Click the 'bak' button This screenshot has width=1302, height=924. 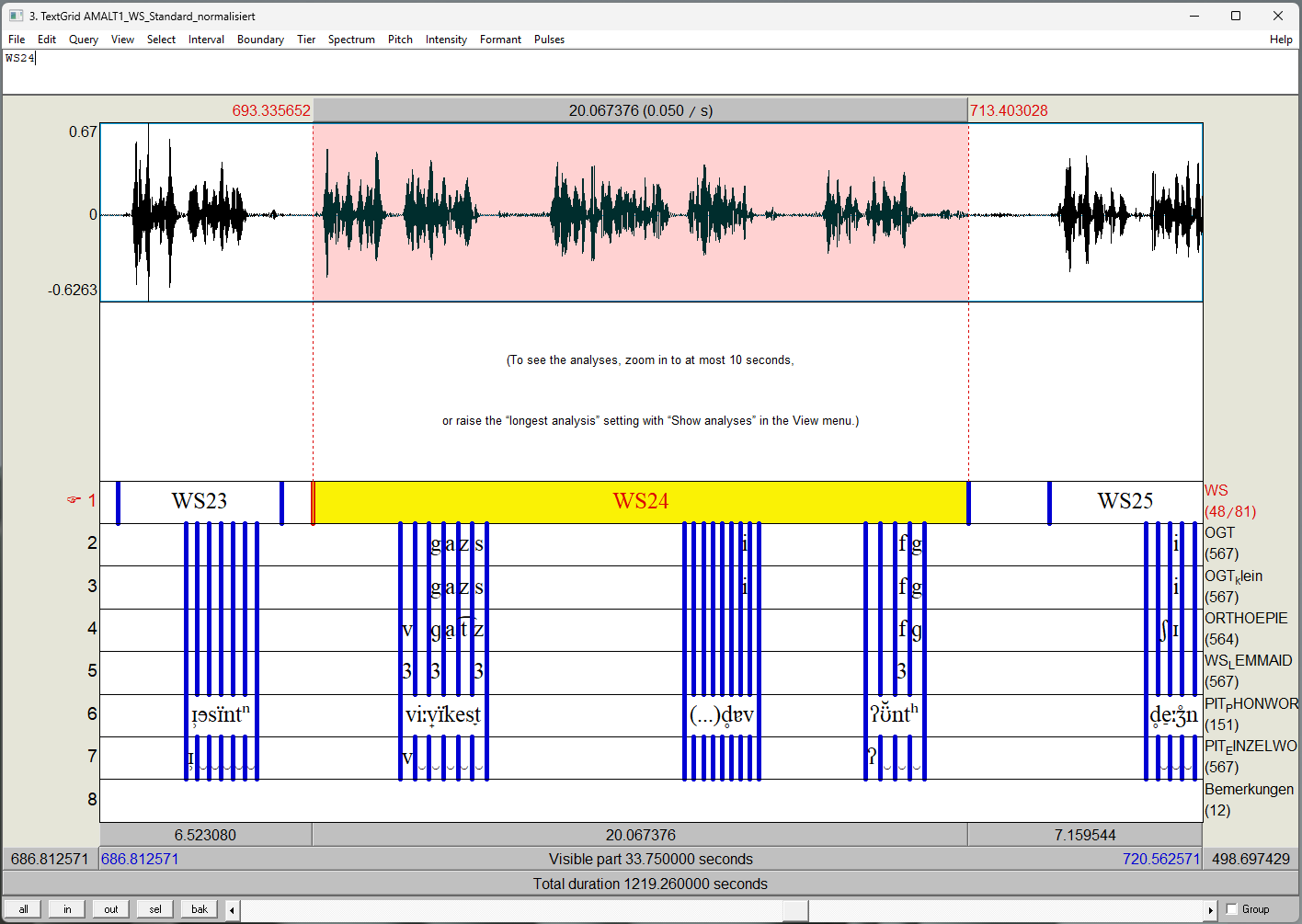click(x=200, y=909)
